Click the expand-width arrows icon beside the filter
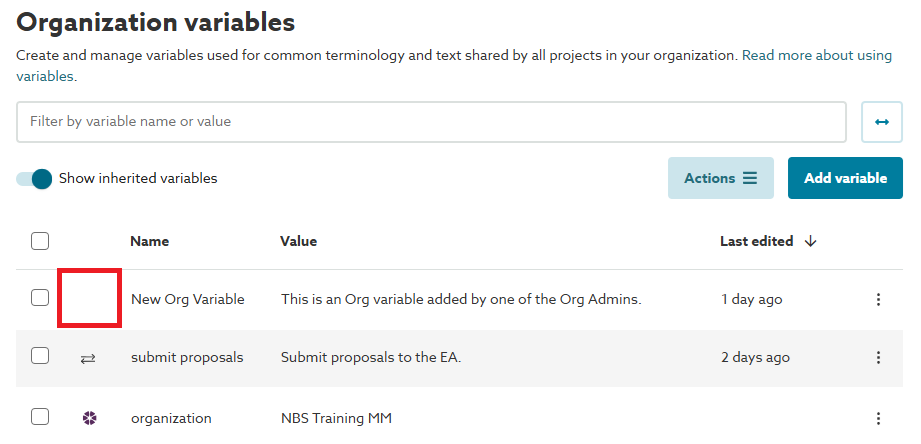Image resolution: width=921 pixels, height=444 pixels. pyautogui.click(x=881, y=122)
